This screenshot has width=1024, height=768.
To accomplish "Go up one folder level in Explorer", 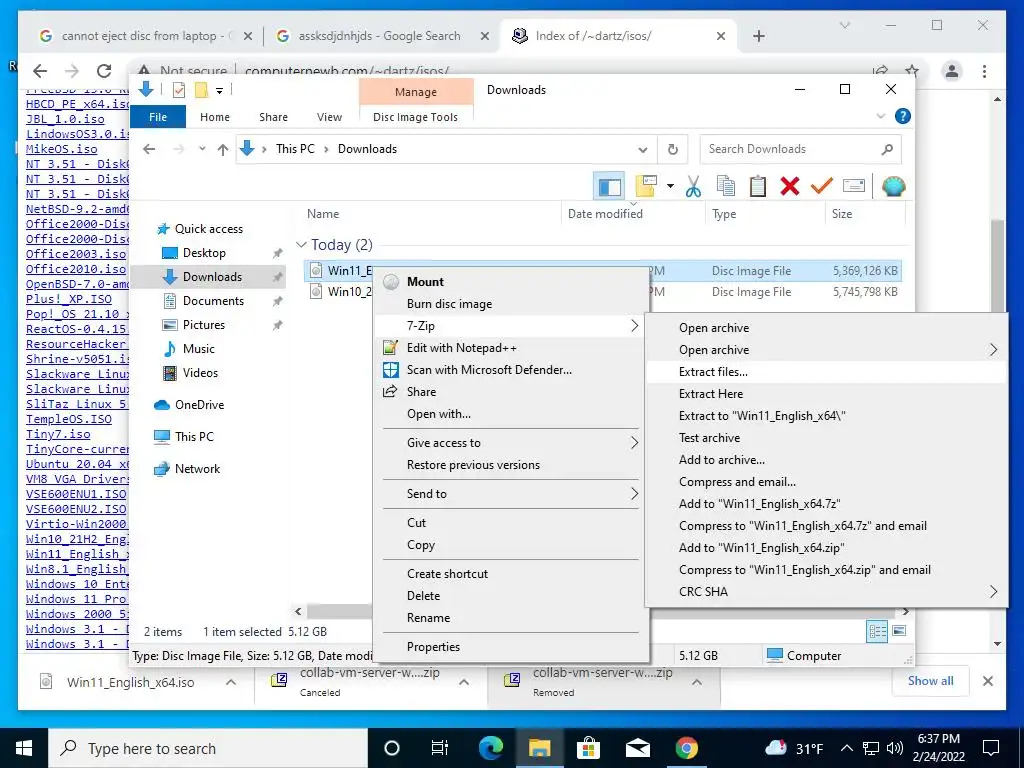I will [223, 150].
